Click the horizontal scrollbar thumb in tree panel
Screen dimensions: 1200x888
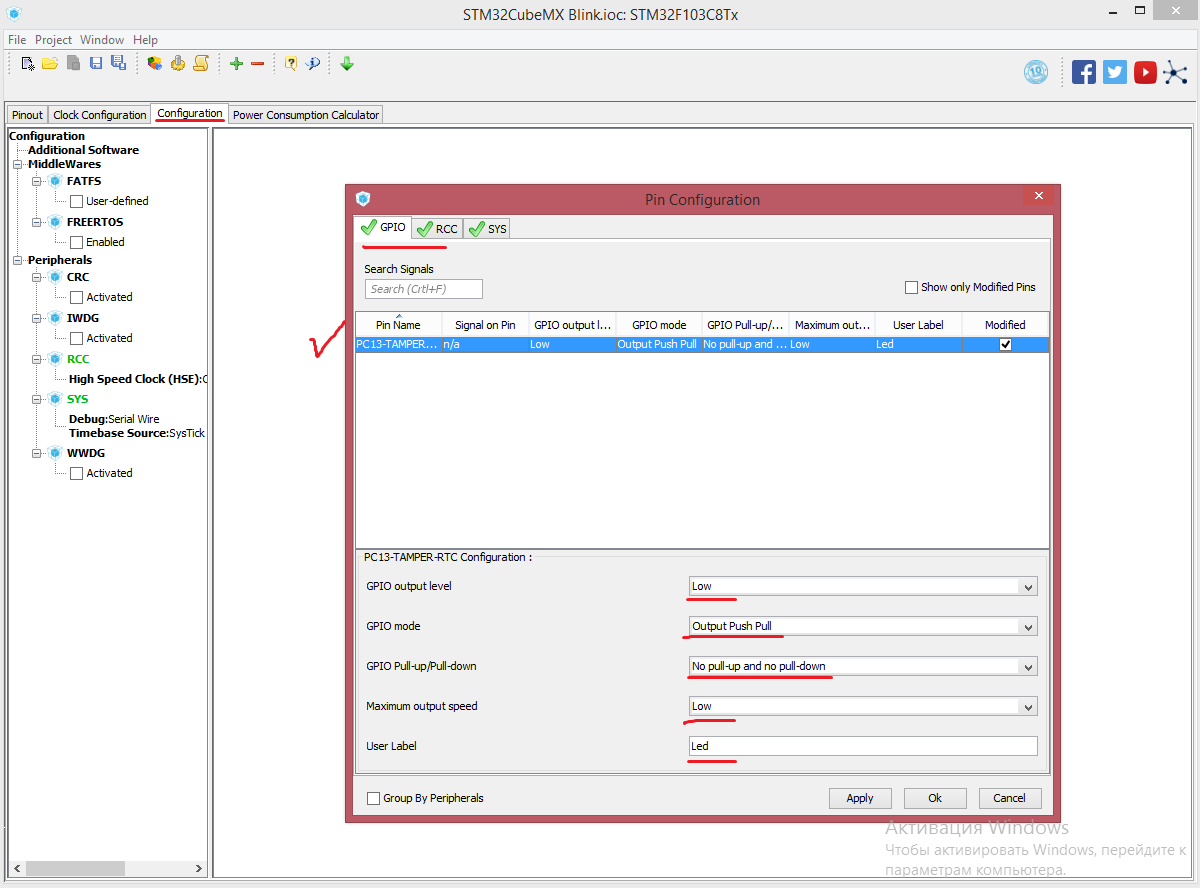pos(75,868)
